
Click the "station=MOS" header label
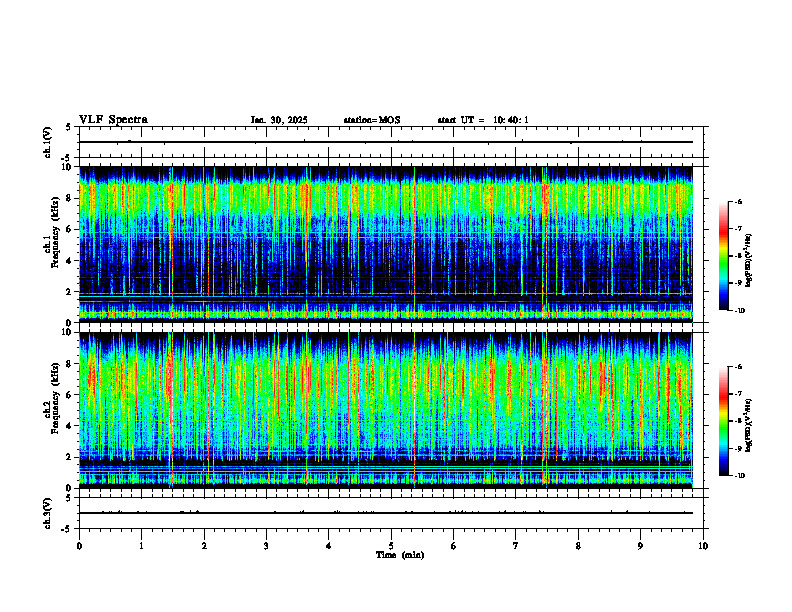372,120
